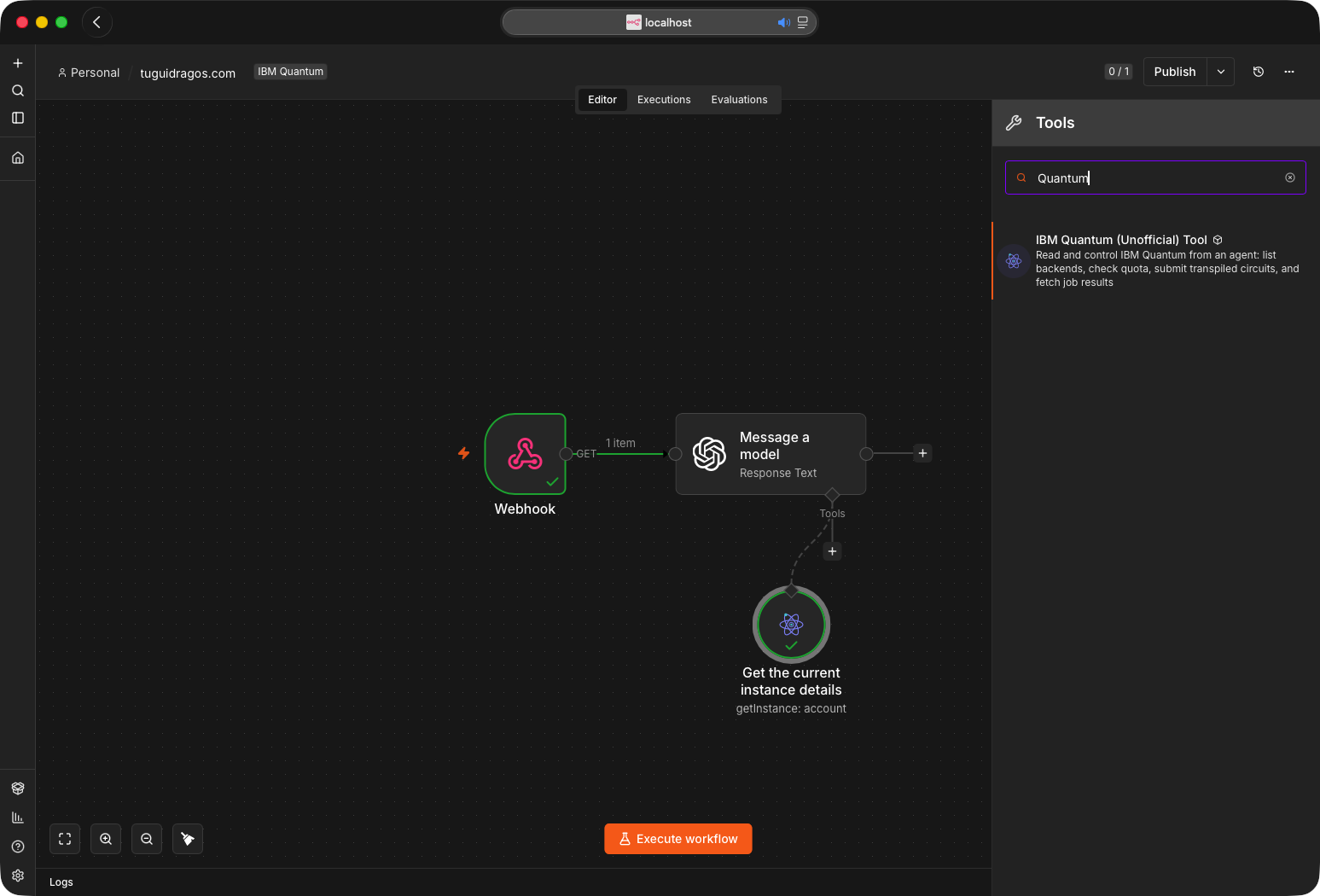
Task: Open the settings gear icon in sidebar
Action: point(18,876)
